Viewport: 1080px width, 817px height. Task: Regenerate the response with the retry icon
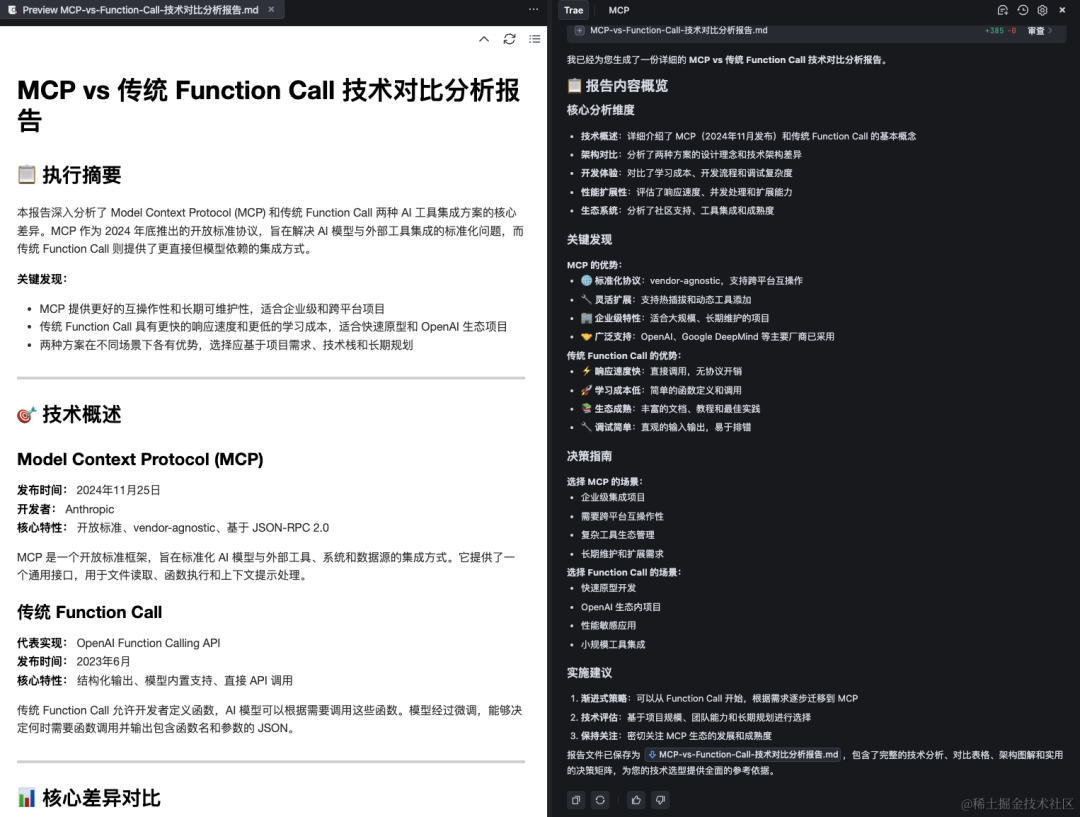click(x=601, y=800)
